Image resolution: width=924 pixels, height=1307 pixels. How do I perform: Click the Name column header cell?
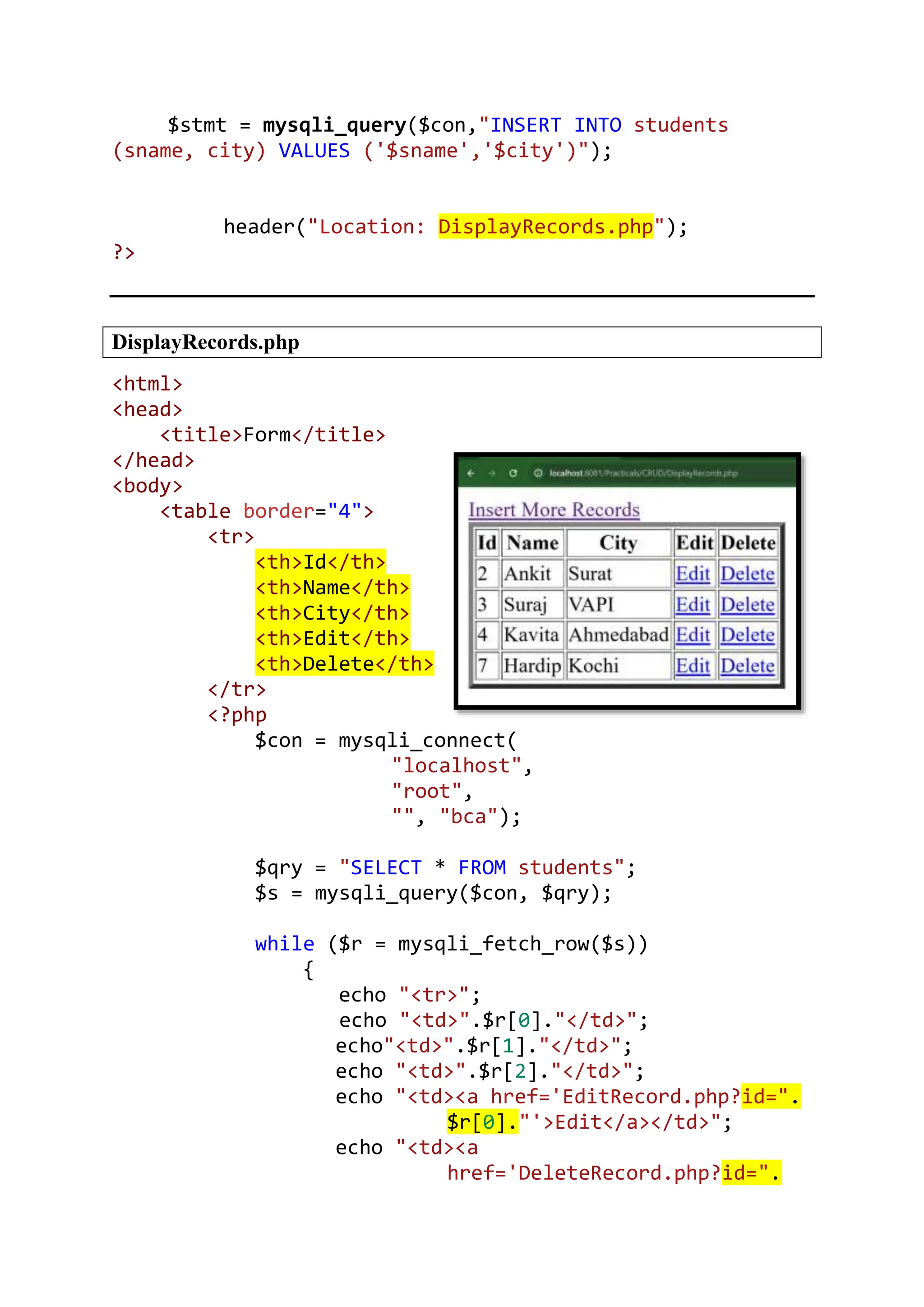click(532, 542)
